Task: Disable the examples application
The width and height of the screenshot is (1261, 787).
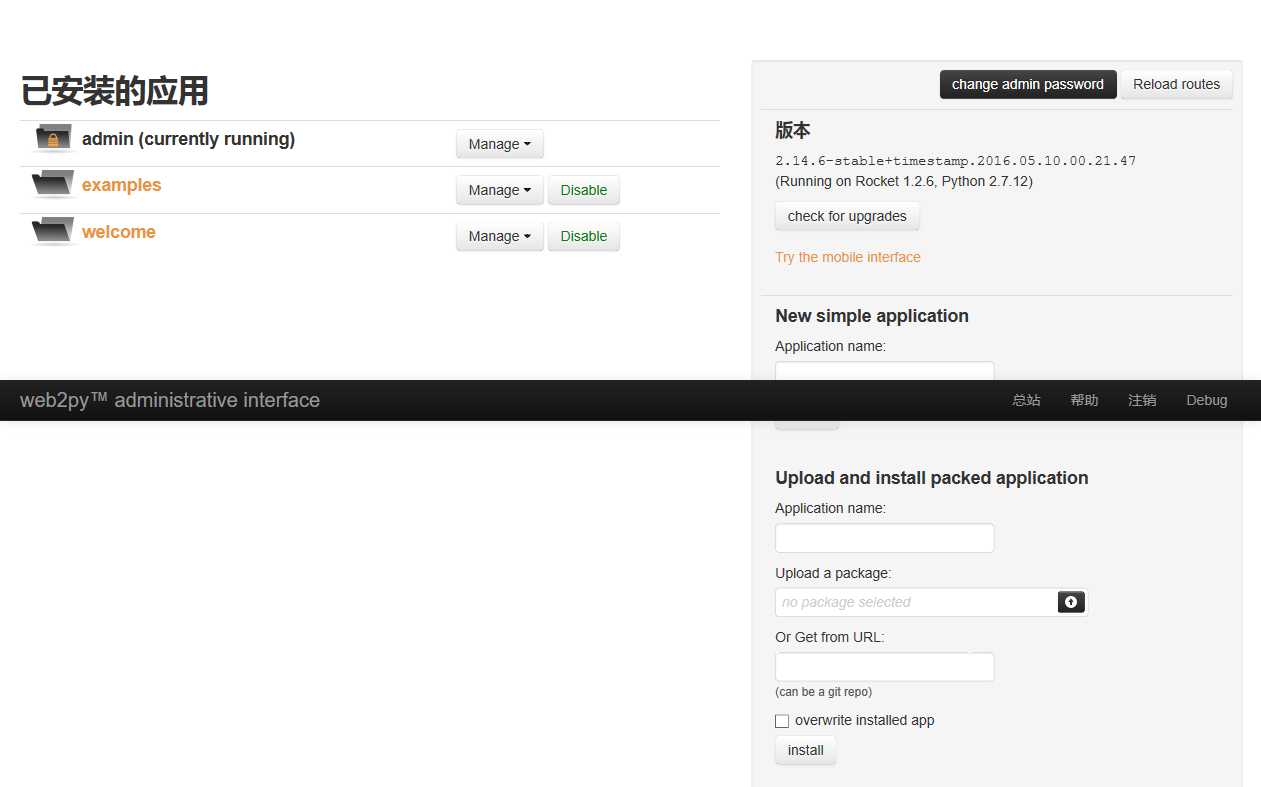Action: point(584,190)
